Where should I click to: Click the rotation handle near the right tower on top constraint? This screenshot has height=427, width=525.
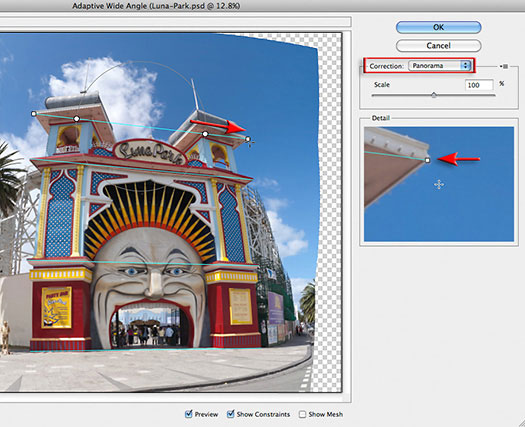click(205, 134)
